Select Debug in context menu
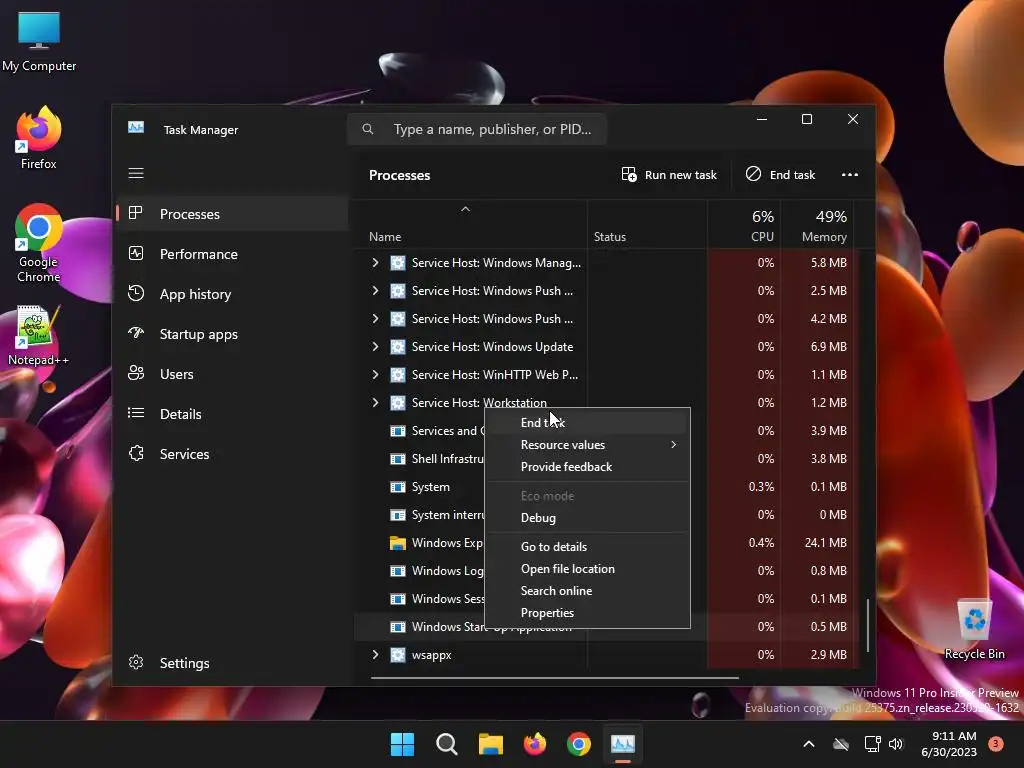 click(586, 518)
